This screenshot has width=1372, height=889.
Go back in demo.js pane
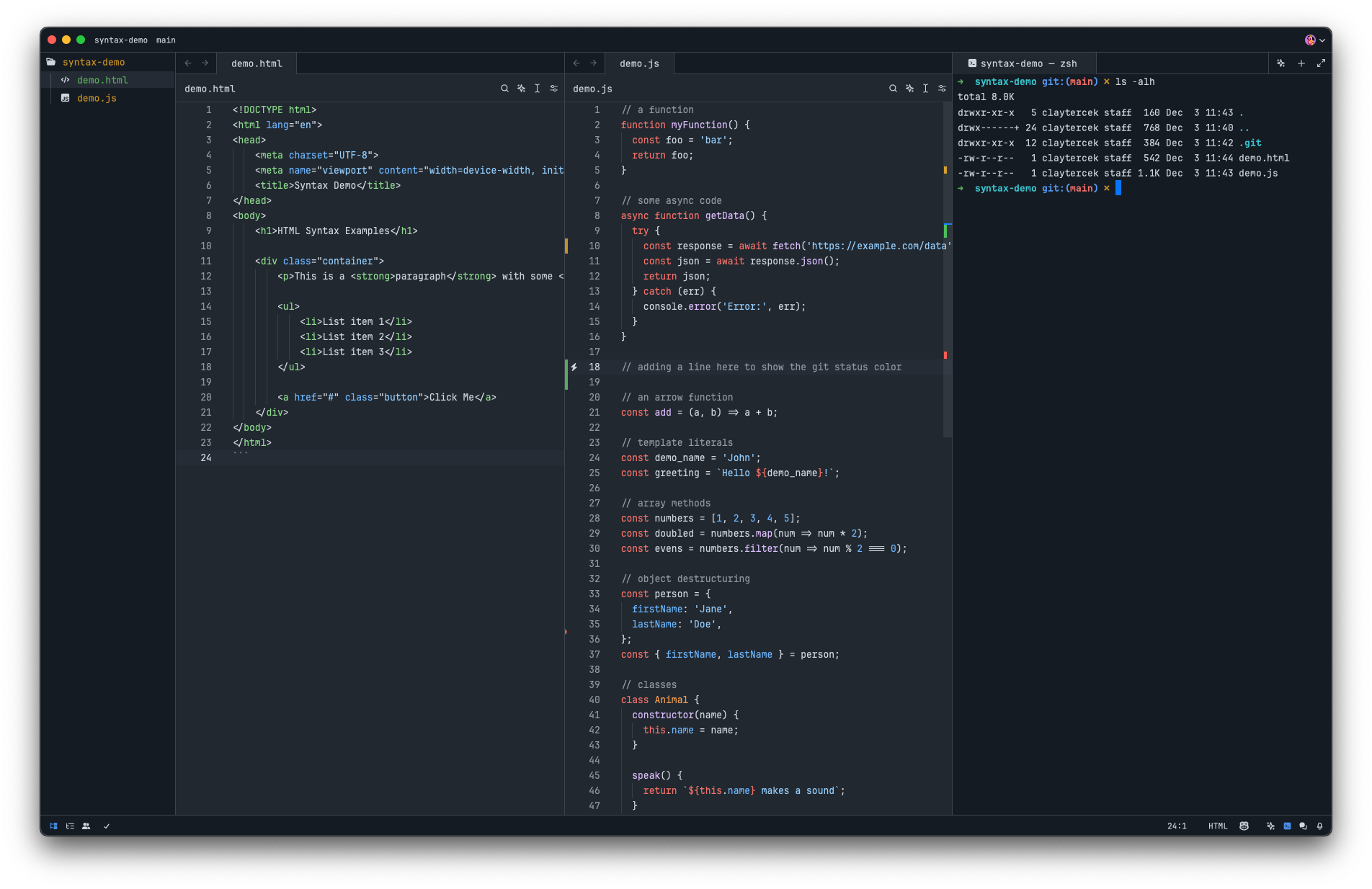coord(576,63)
